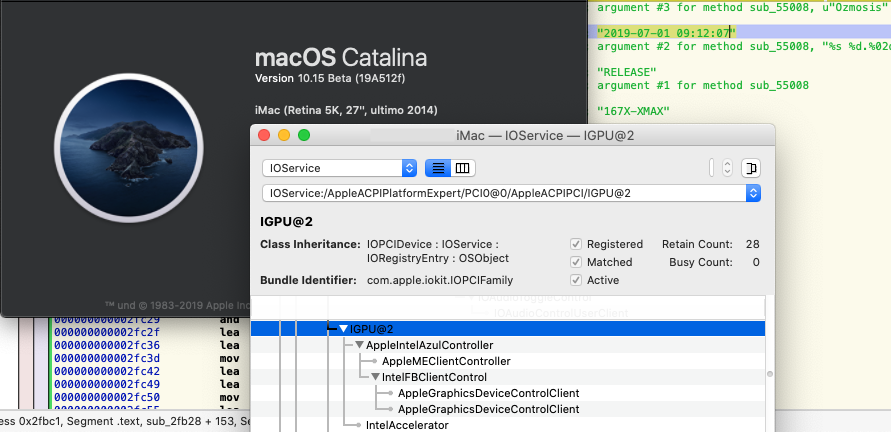Screen dimensions: 891x432
Task: Zoom the IORegistryExplorer window with green button
Action: (304, 135)
